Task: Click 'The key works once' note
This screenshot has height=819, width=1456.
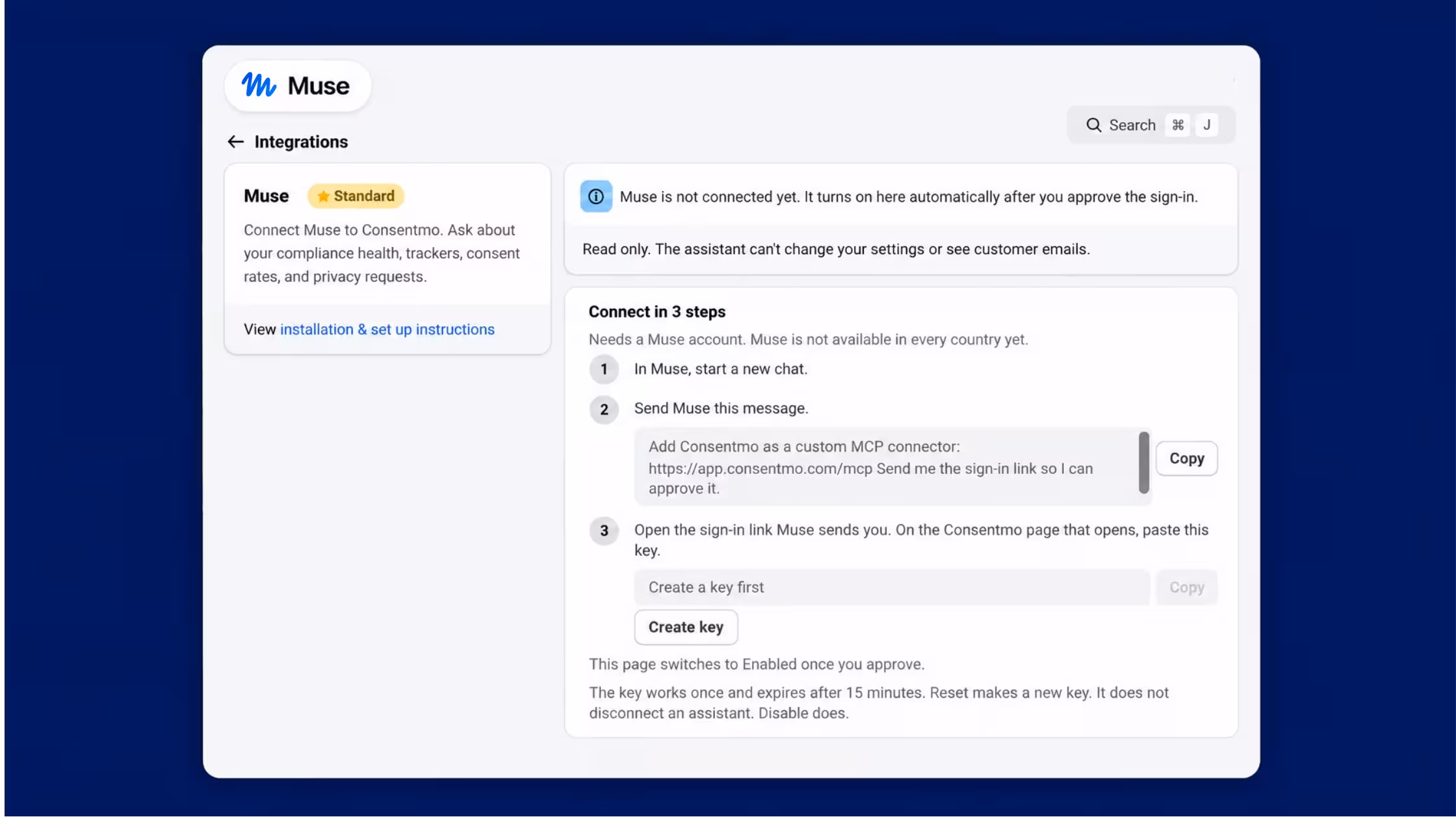Action: pos(879,703)
